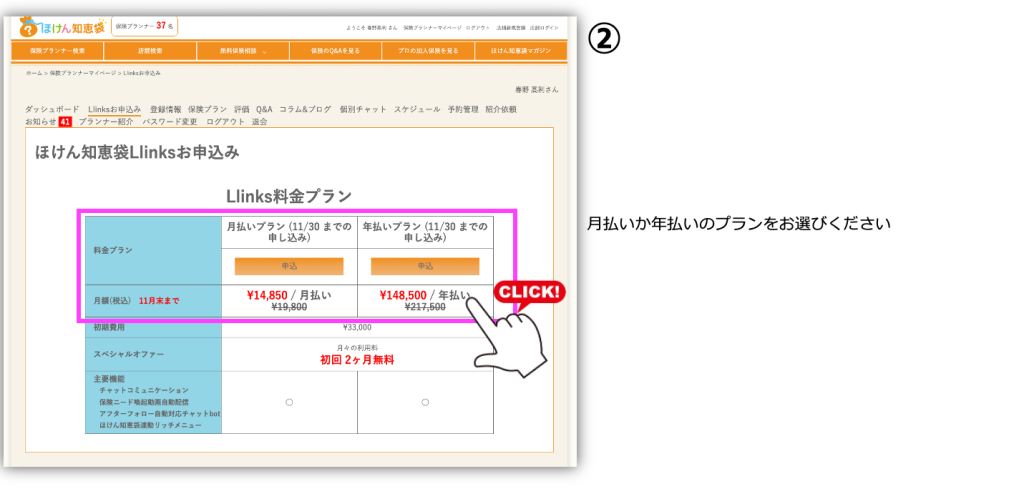Click the 保険プランナー 37名 counter box
This screenshot has width=1024, height=504.
(x=144, y=26)
